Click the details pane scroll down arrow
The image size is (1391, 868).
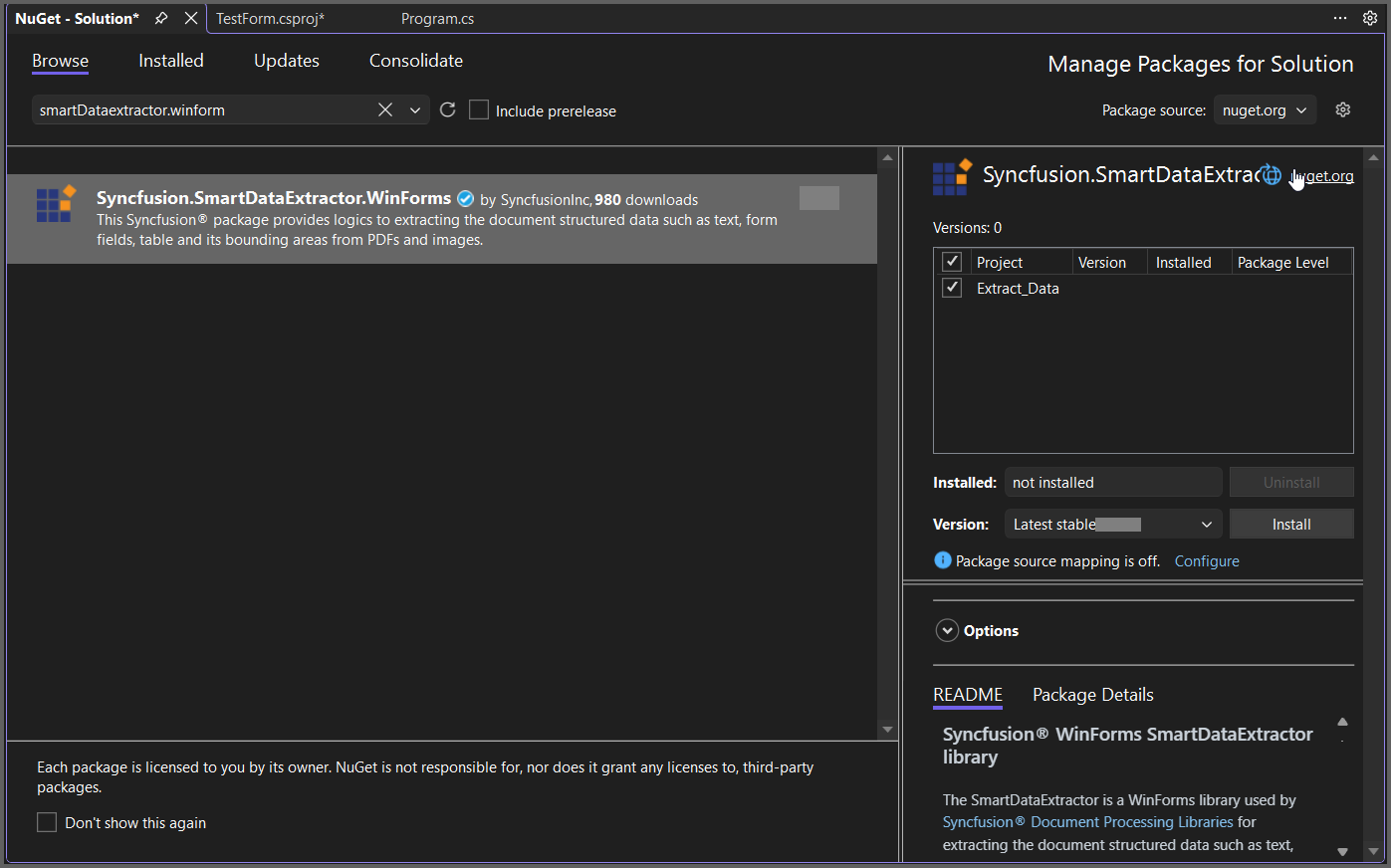(x=1374, y=851)
